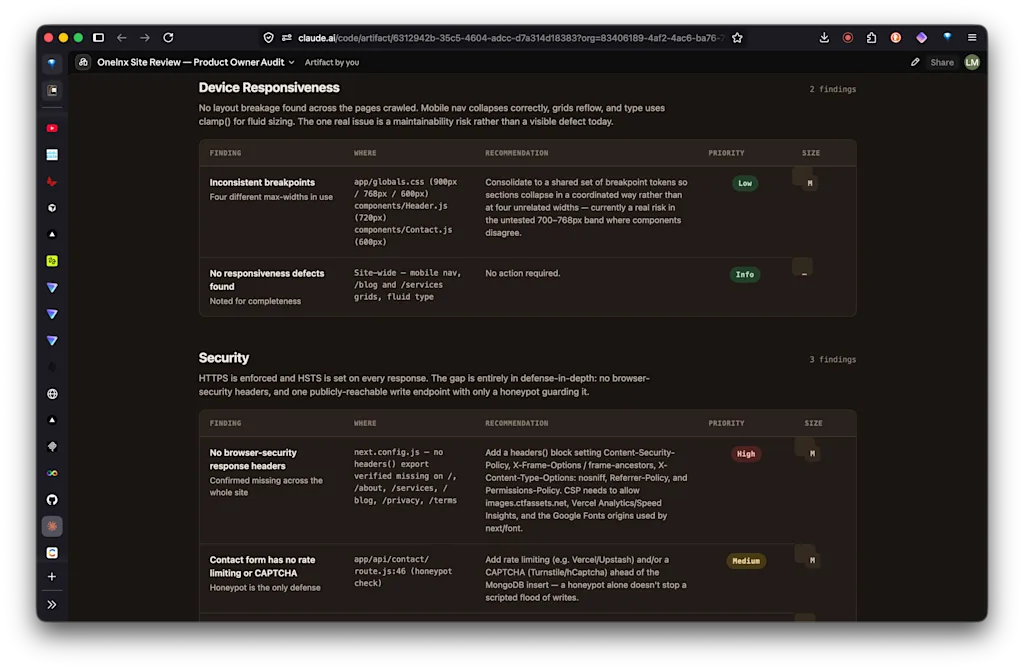
Task: Click size M in Contact form row
Action: point(812,560)
